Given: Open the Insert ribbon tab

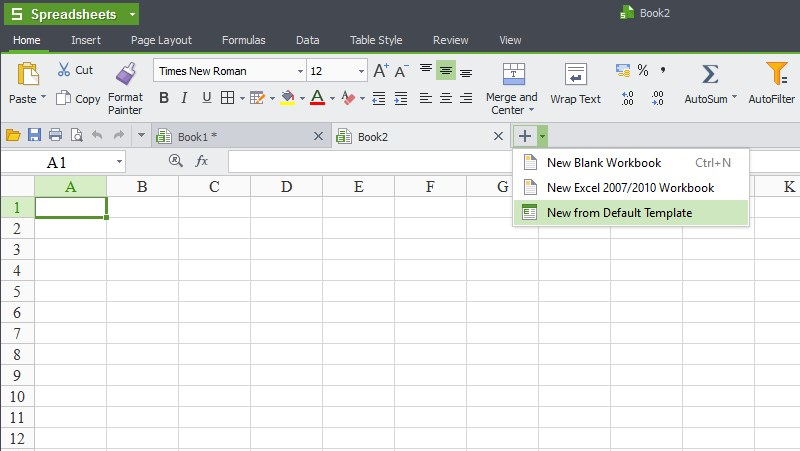Looking at the screenshot, I should [x=86, y=40].
